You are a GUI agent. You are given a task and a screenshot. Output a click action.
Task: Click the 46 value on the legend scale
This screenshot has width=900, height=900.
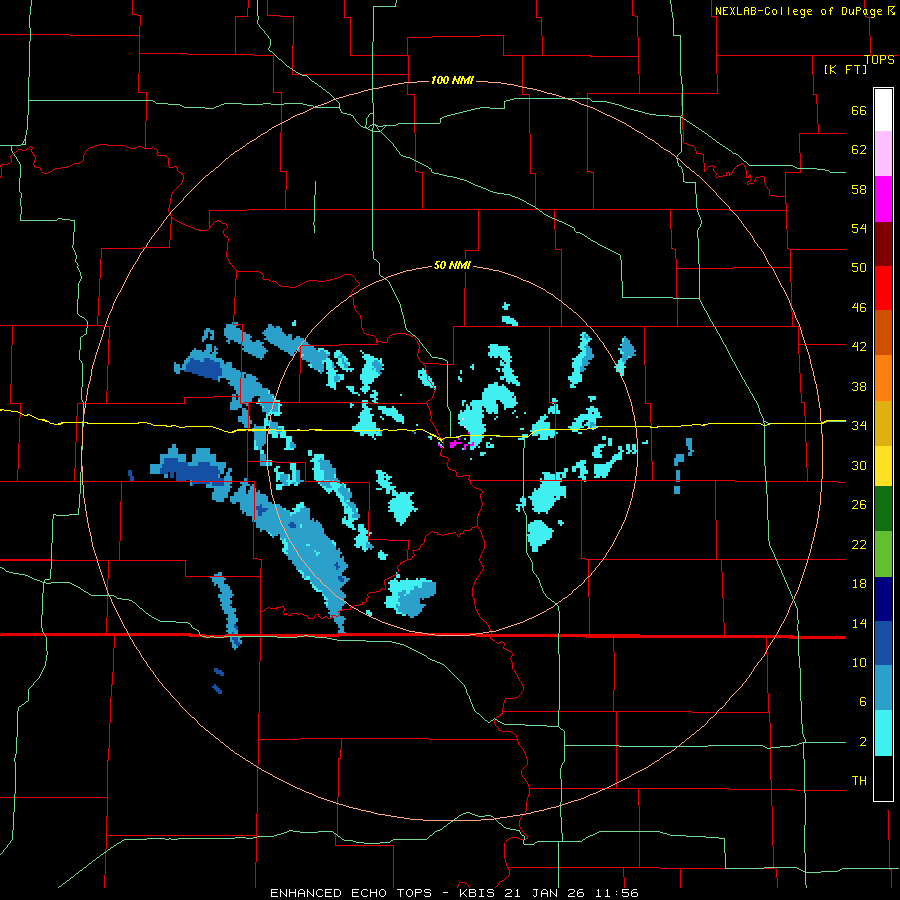coord(859,308)
